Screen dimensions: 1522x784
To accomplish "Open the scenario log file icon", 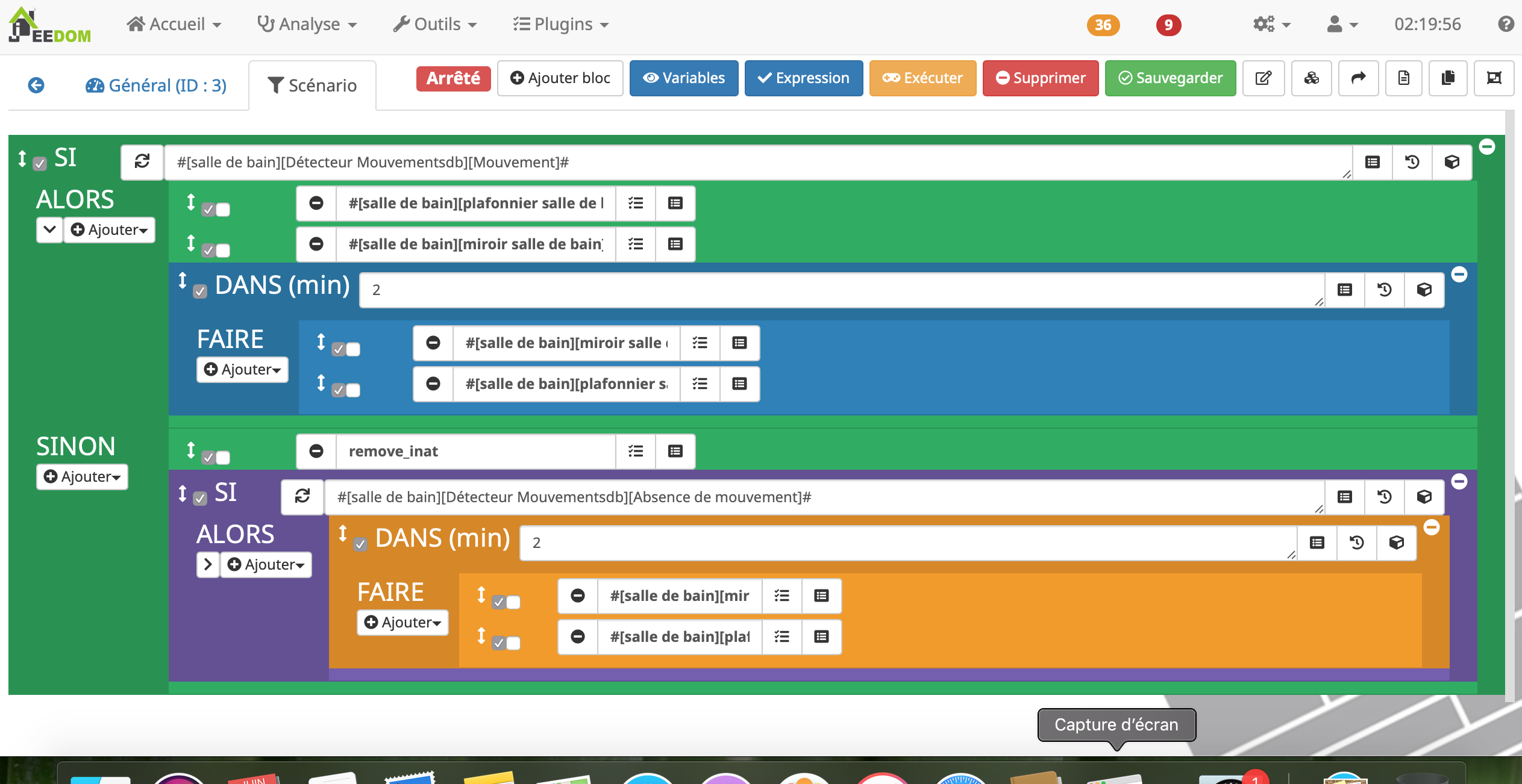I will [1404, 78].
